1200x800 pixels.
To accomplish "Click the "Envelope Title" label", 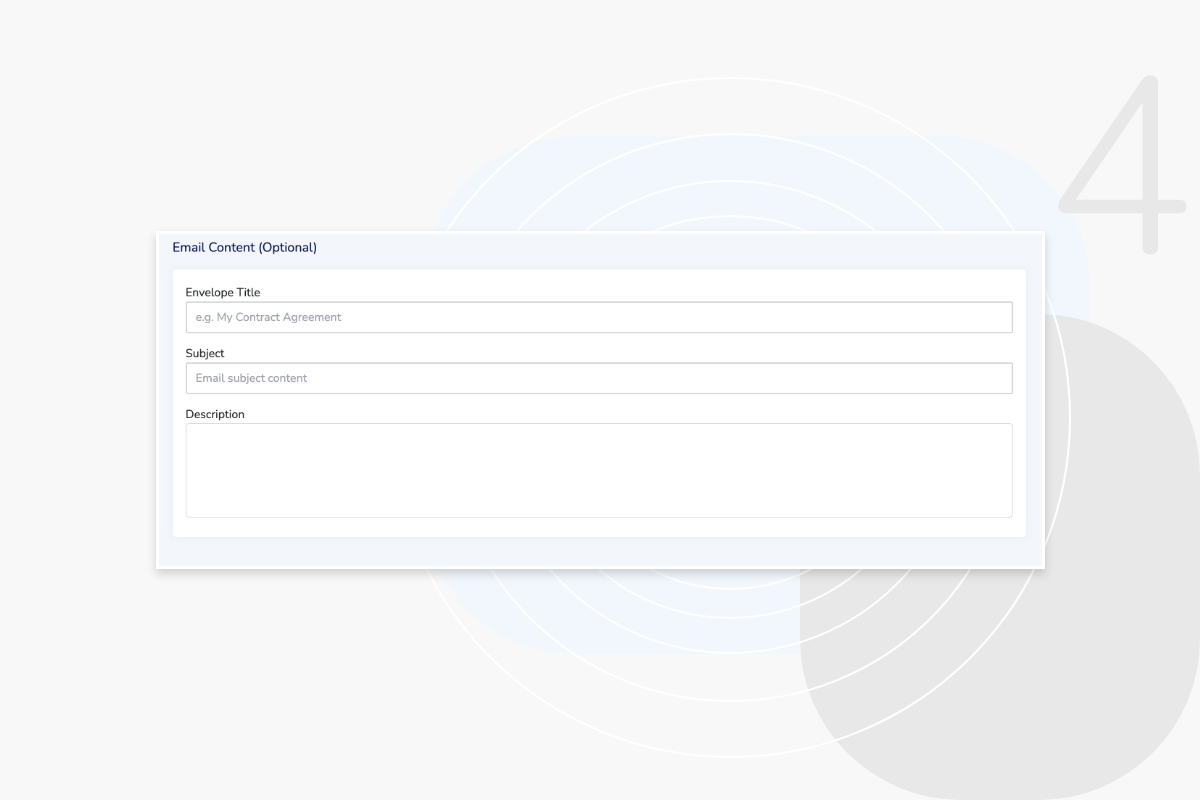I will pos(223,293).
